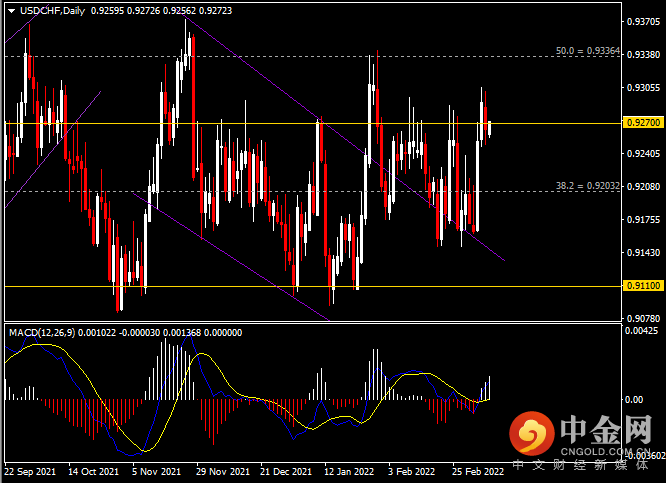Click the 22 Sep 2021 date label
This screenshot has width=666, height=483.
point(32,470)
